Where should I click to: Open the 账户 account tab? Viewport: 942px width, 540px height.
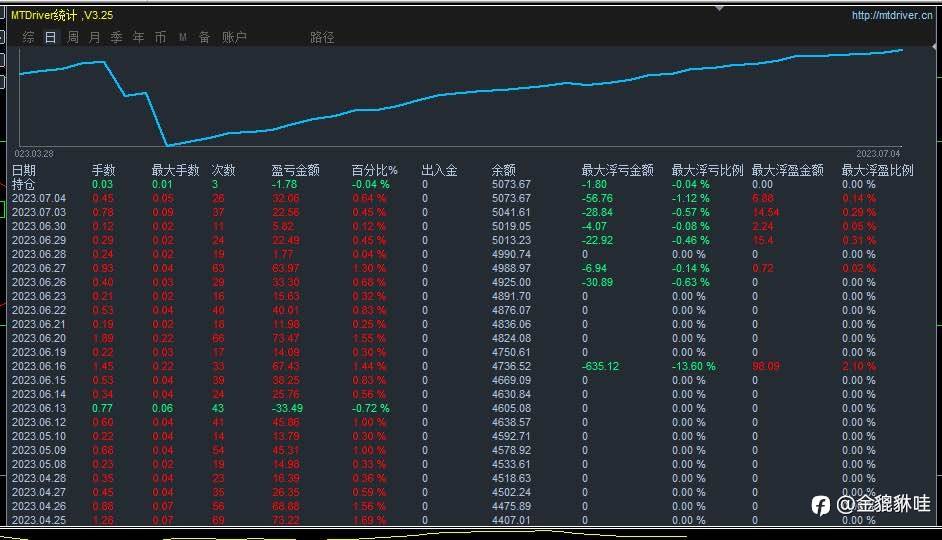pos(234,37)
